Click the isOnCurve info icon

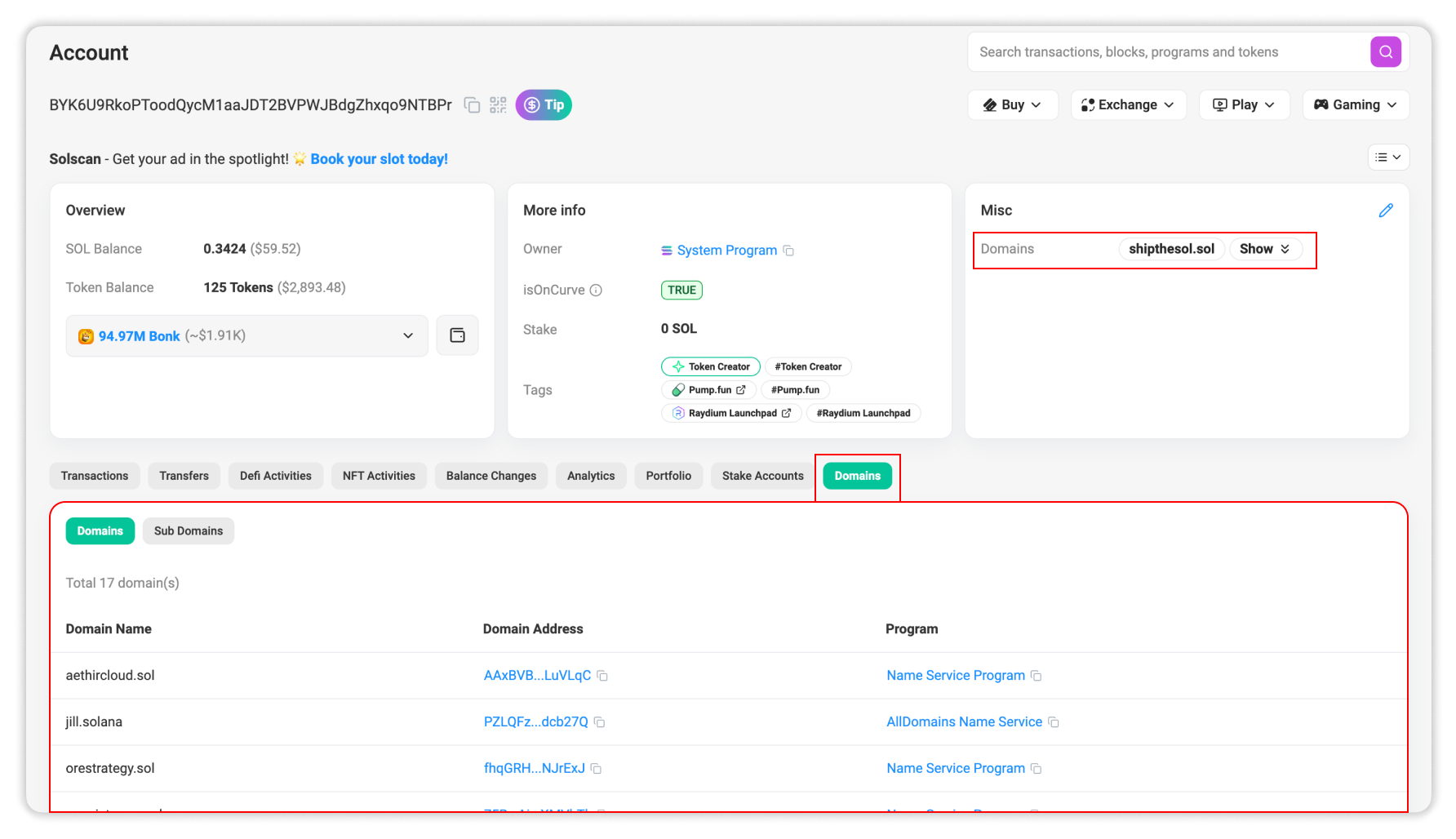(x=596, y=291)
